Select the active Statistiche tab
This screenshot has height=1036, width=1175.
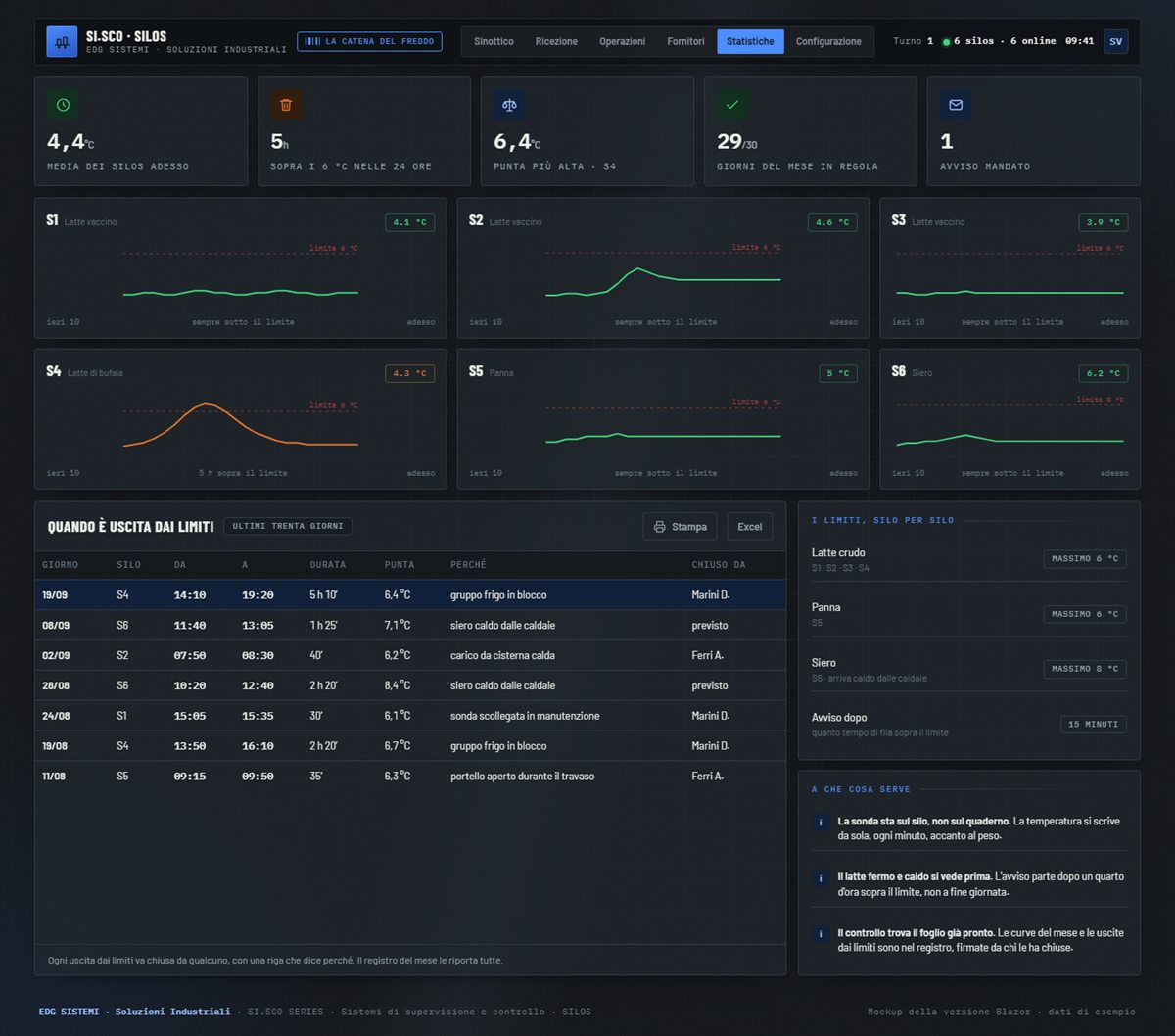pyautogui.click(x=750, y=41)
